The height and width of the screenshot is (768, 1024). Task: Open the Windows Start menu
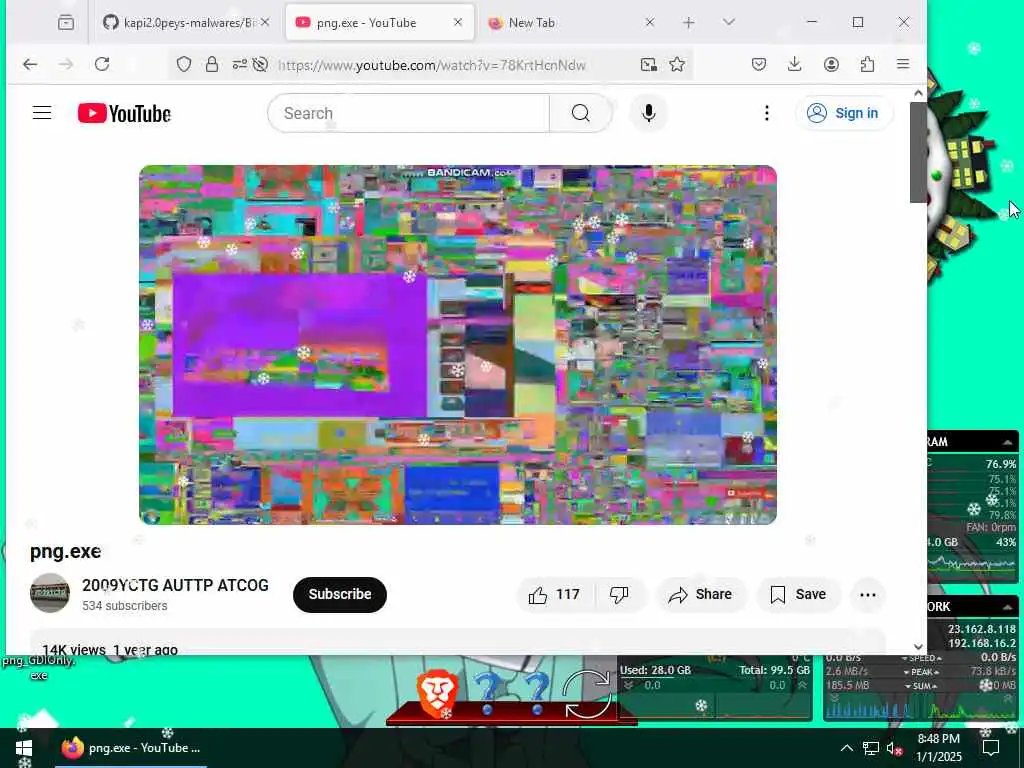tap(24, 748)
